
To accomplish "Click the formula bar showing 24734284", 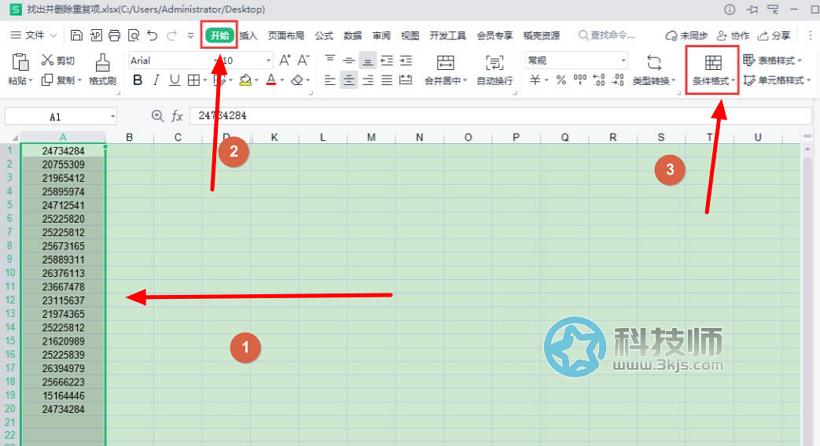I will pos(499,116).
